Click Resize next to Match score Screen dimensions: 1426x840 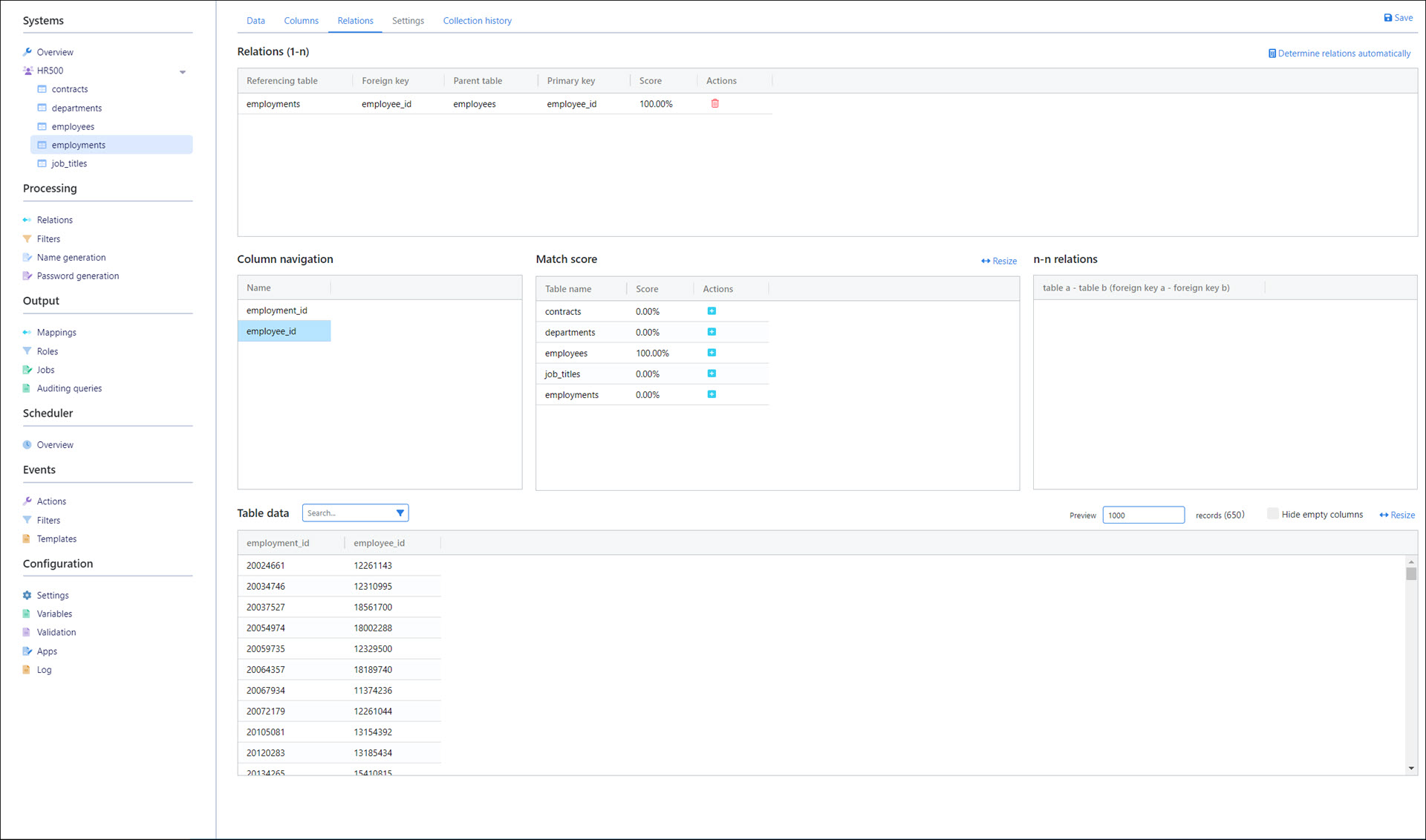[999, 261]
